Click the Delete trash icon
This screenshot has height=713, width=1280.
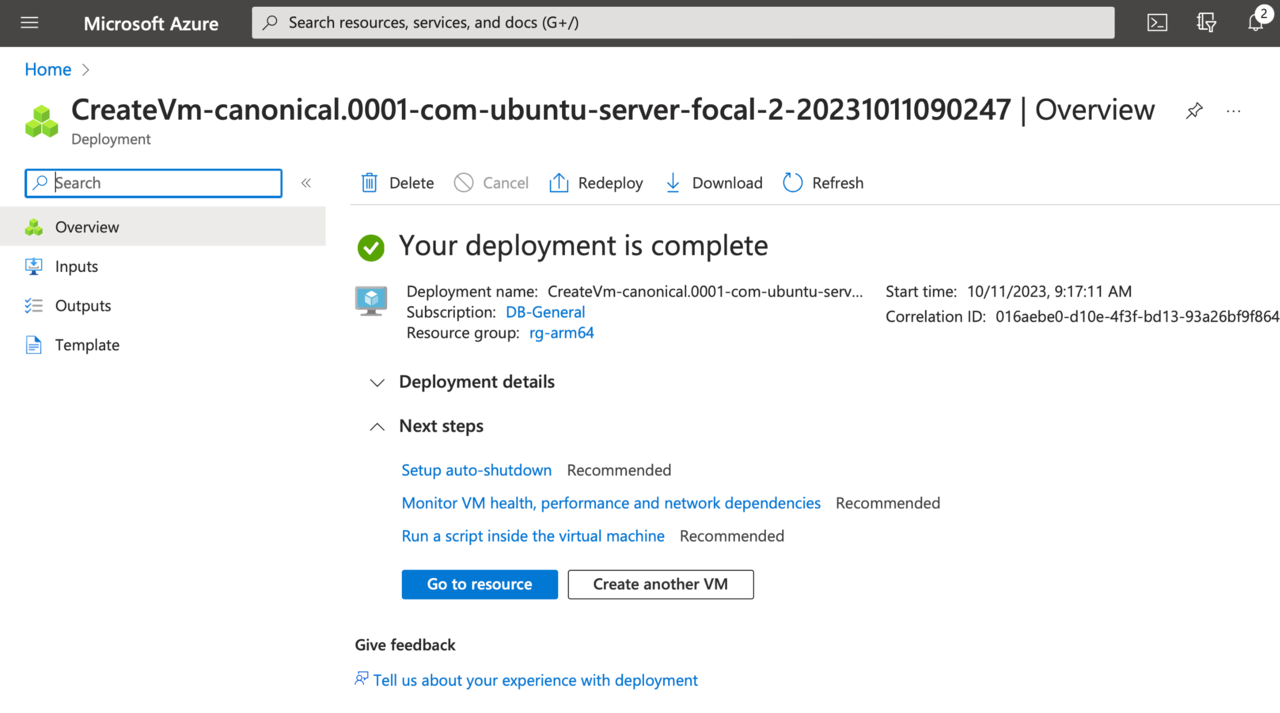(x=369, y=183)
